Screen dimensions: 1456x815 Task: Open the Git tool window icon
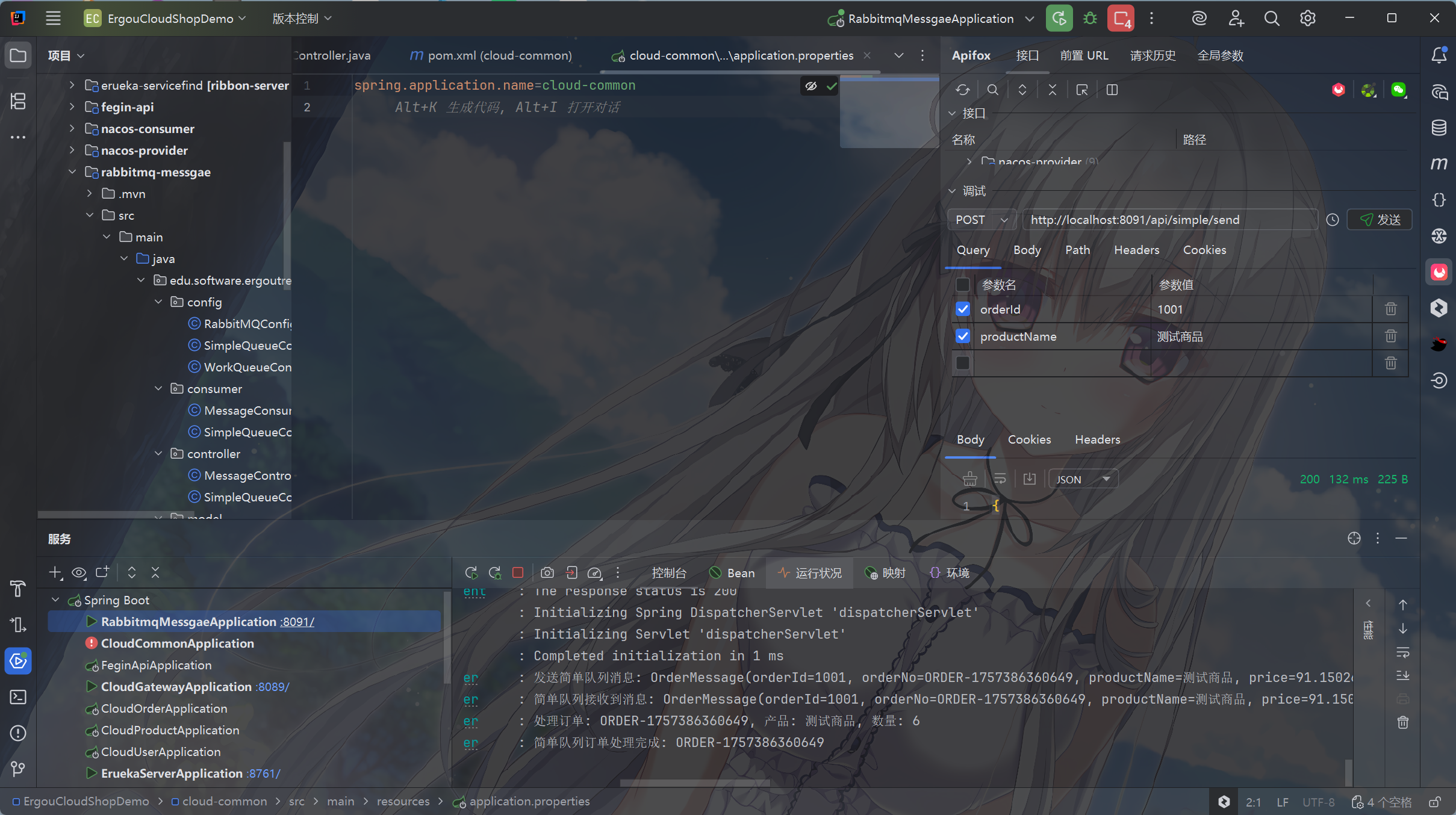[x=18, y=769]
